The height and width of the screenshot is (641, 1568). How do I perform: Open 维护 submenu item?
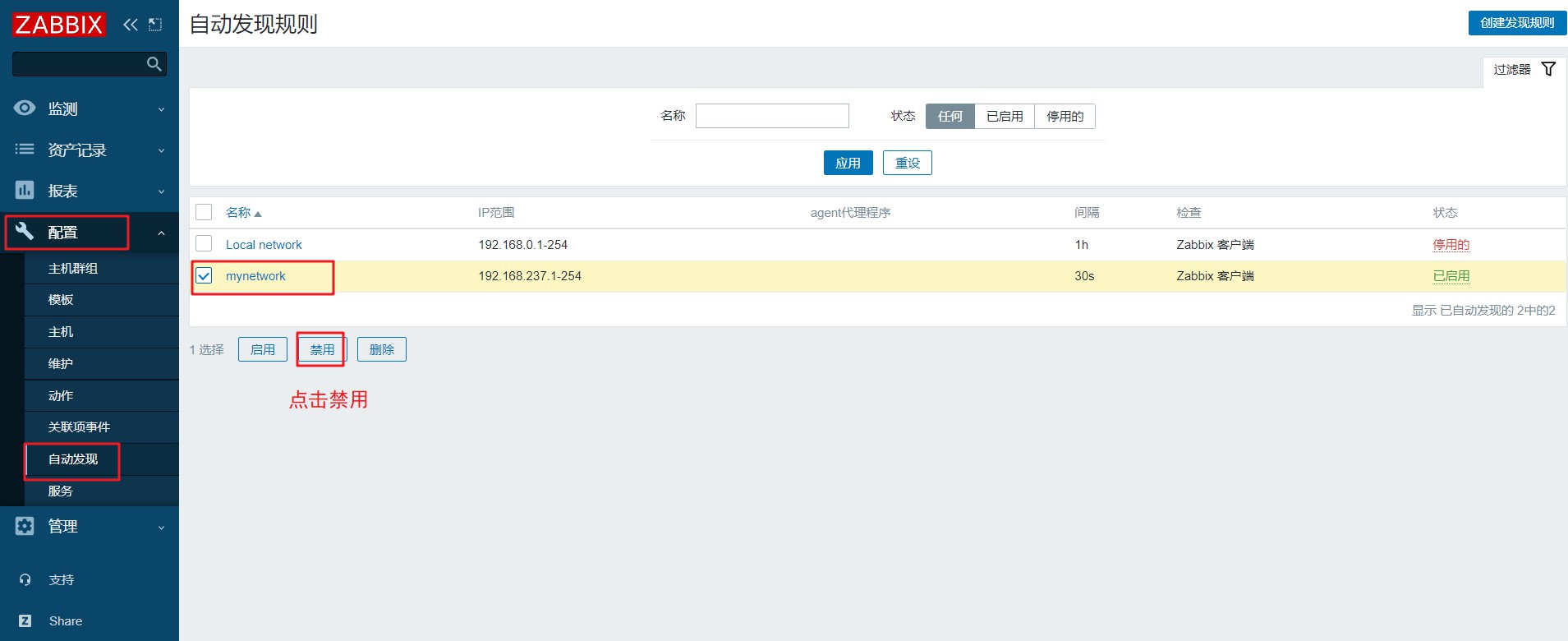(x=102, y=363)
